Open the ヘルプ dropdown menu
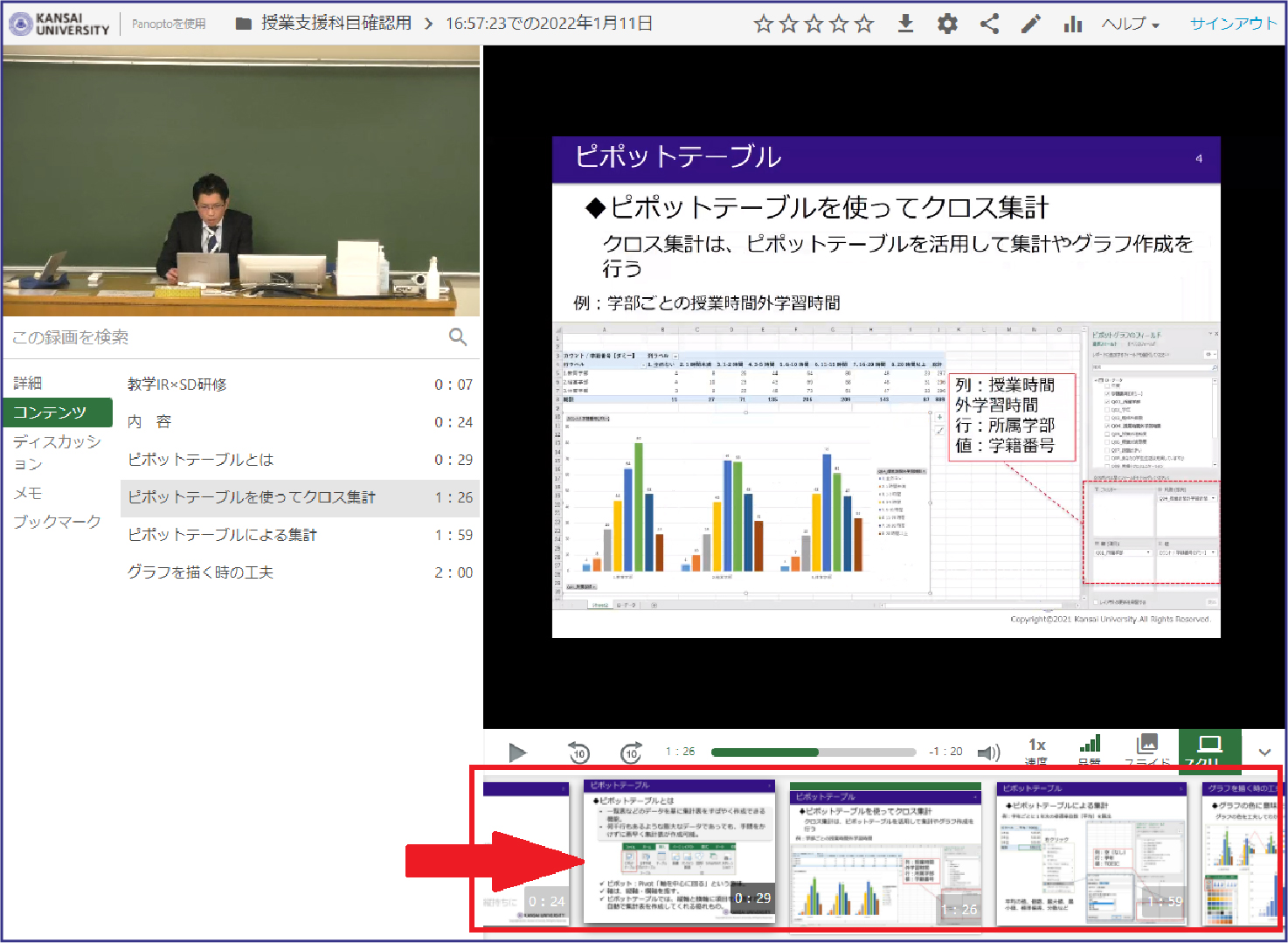The image size is (1288, 943). (x=1130, y=24)
